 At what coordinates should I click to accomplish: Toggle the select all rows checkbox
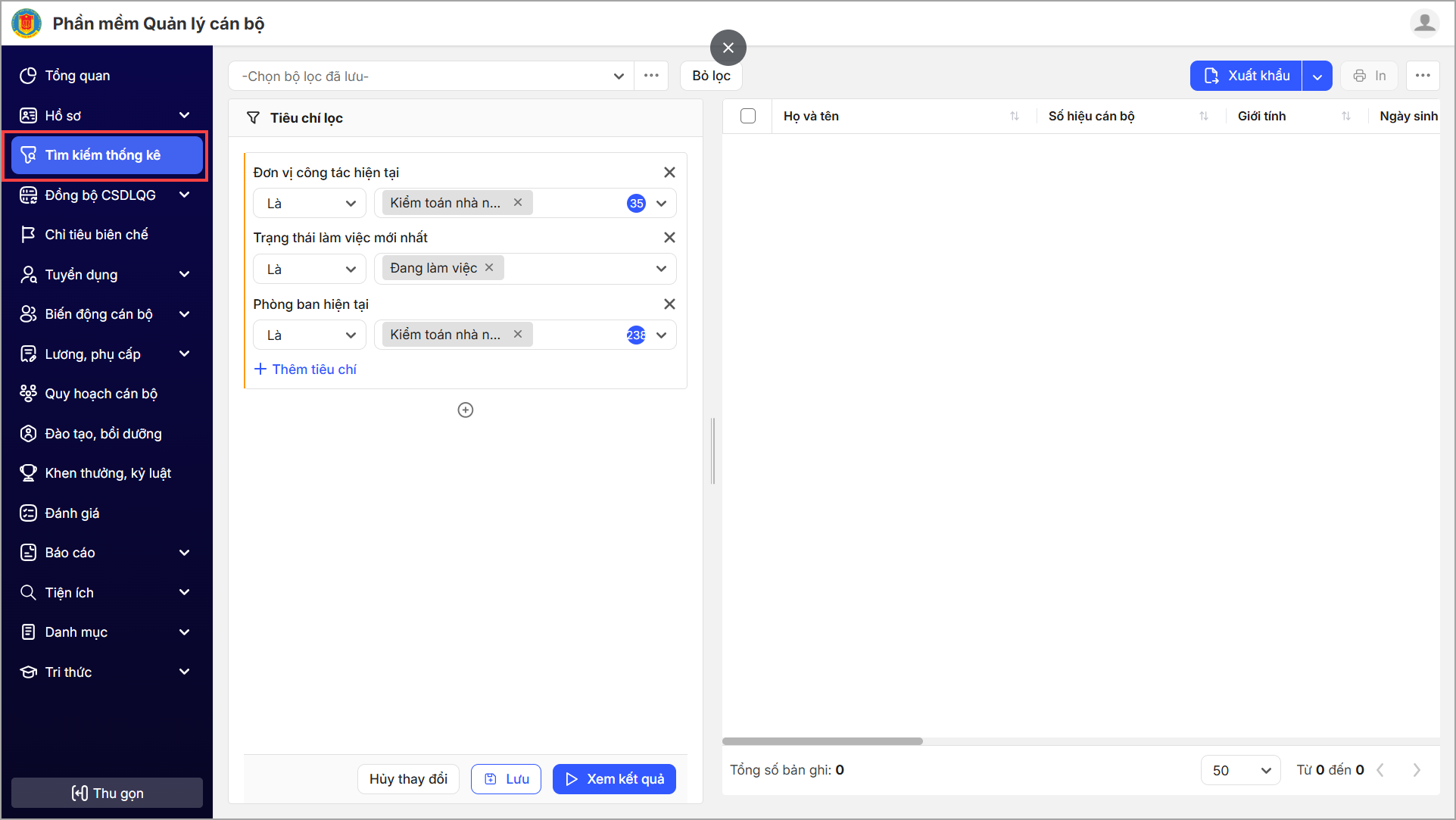pos(748,117)
